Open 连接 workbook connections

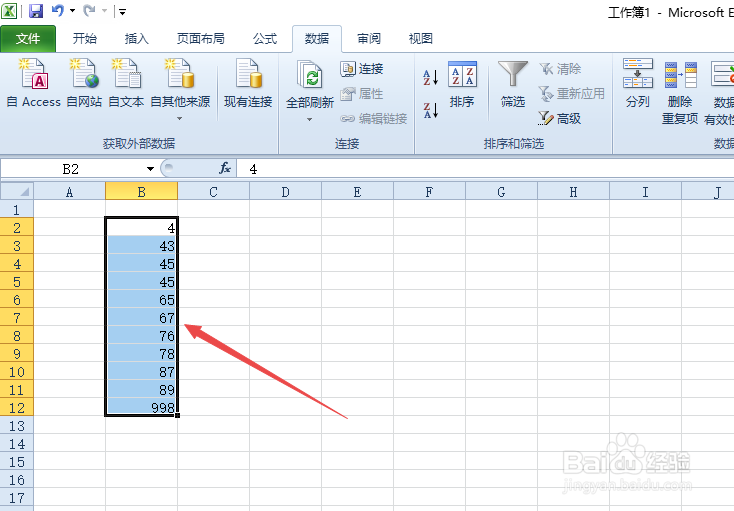(x=362, y=69)
